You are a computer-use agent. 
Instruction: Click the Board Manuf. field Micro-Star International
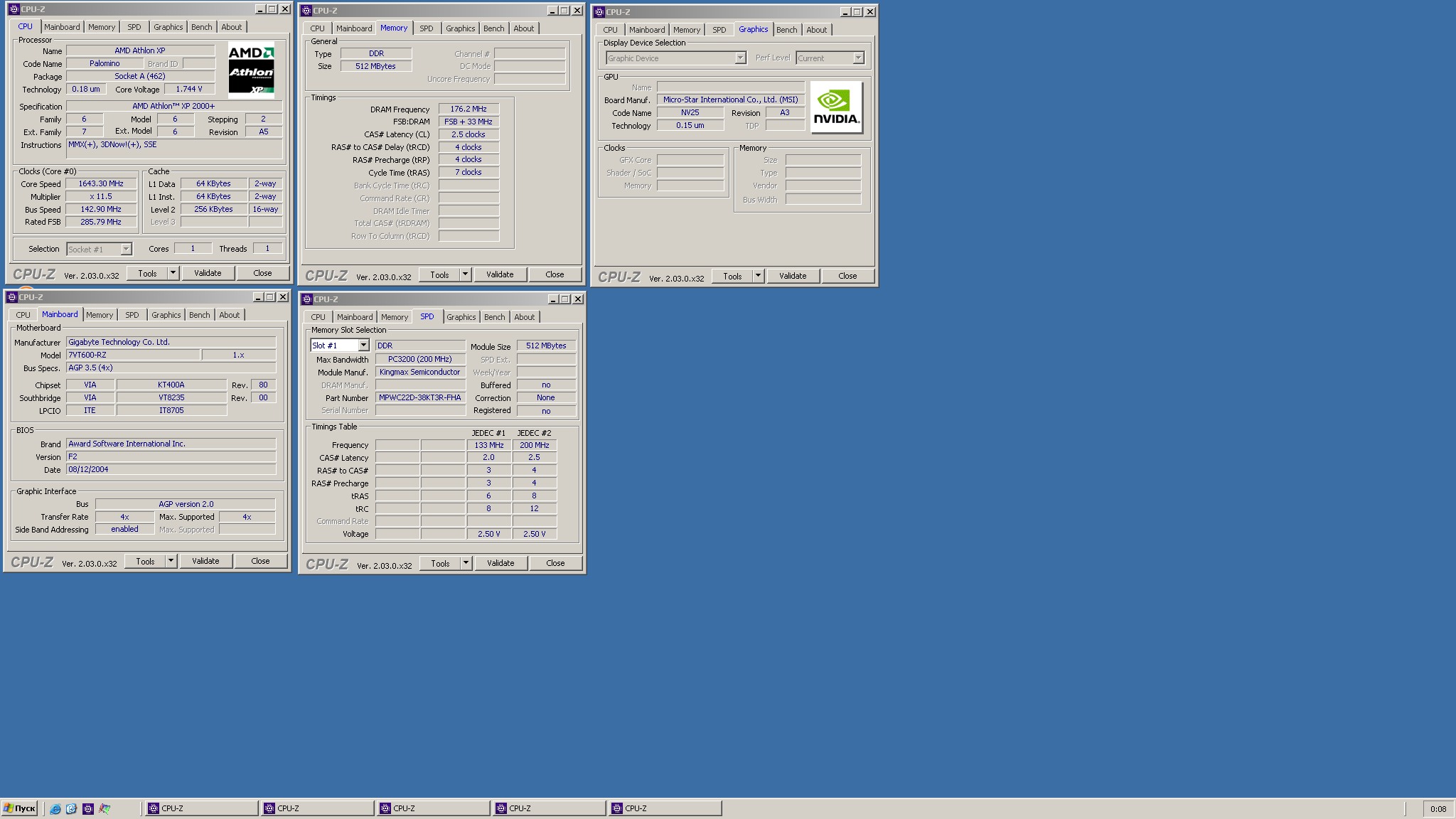(x=731, y=100)
